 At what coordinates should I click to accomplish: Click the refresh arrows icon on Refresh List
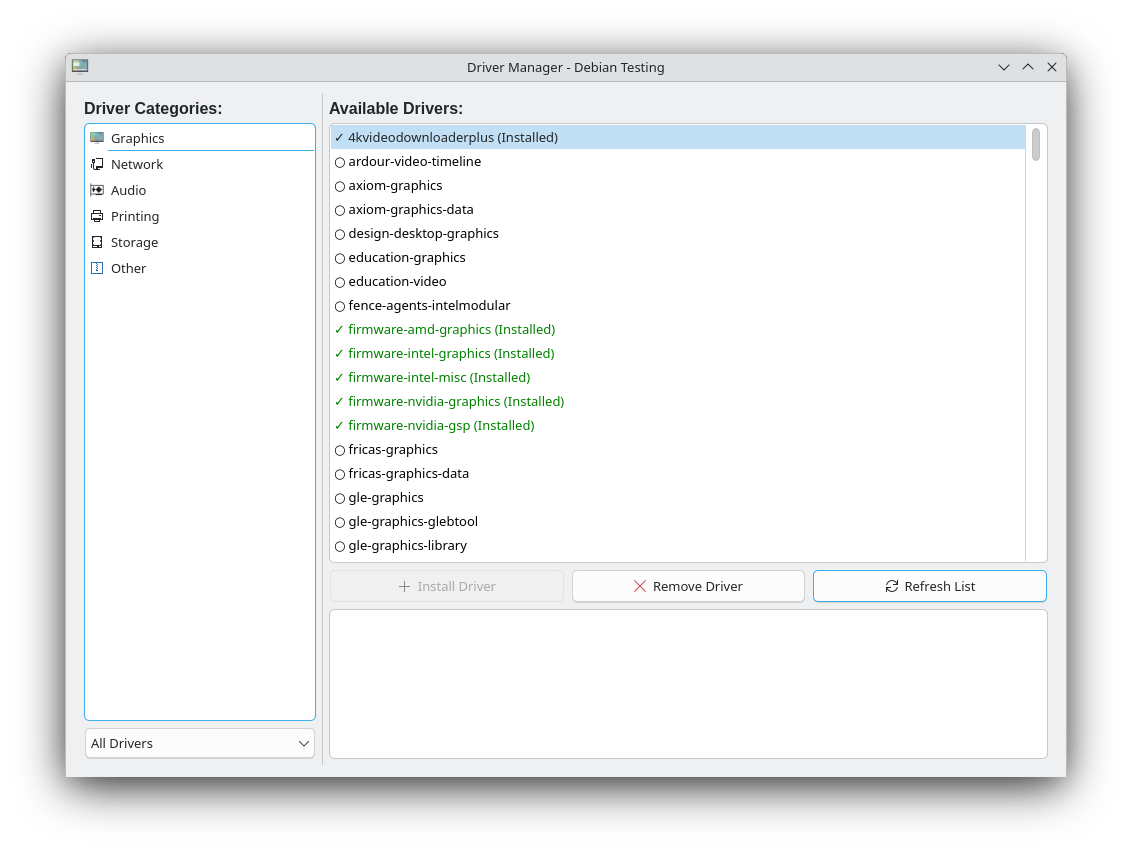(892, 586)
